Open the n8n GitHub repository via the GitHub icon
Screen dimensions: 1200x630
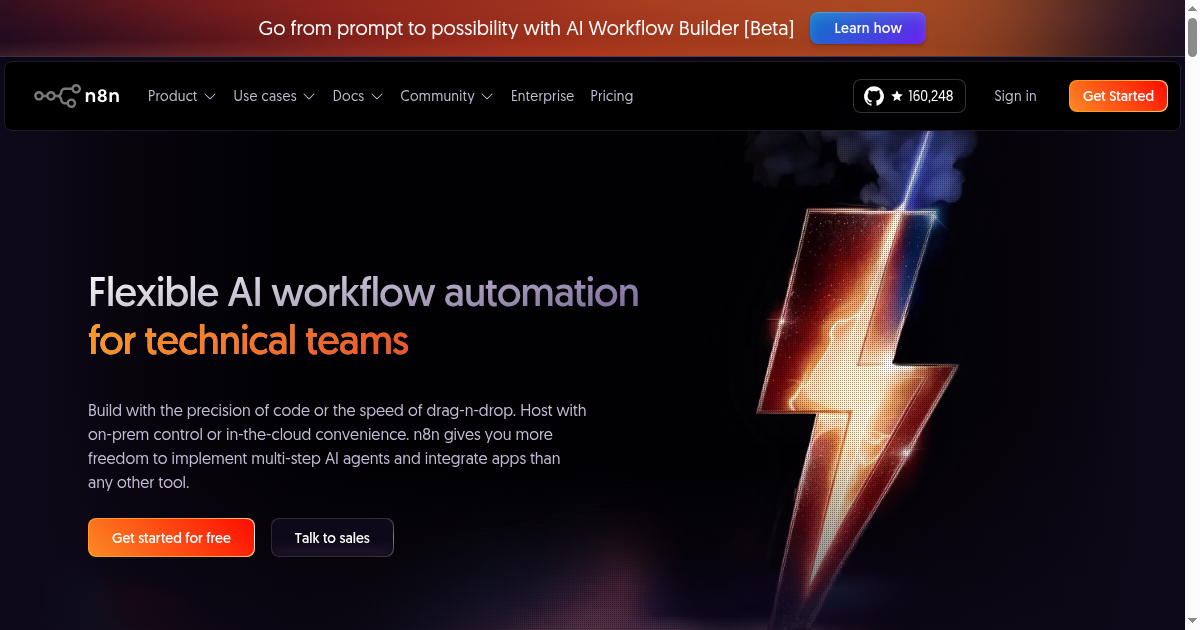(873, 96)
